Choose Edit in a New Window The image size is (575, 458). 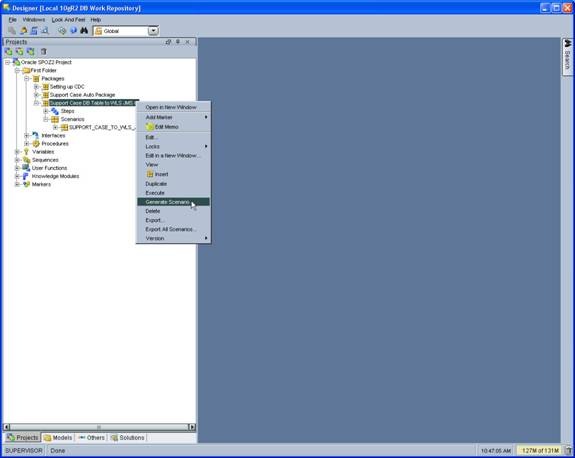[173, 155]
